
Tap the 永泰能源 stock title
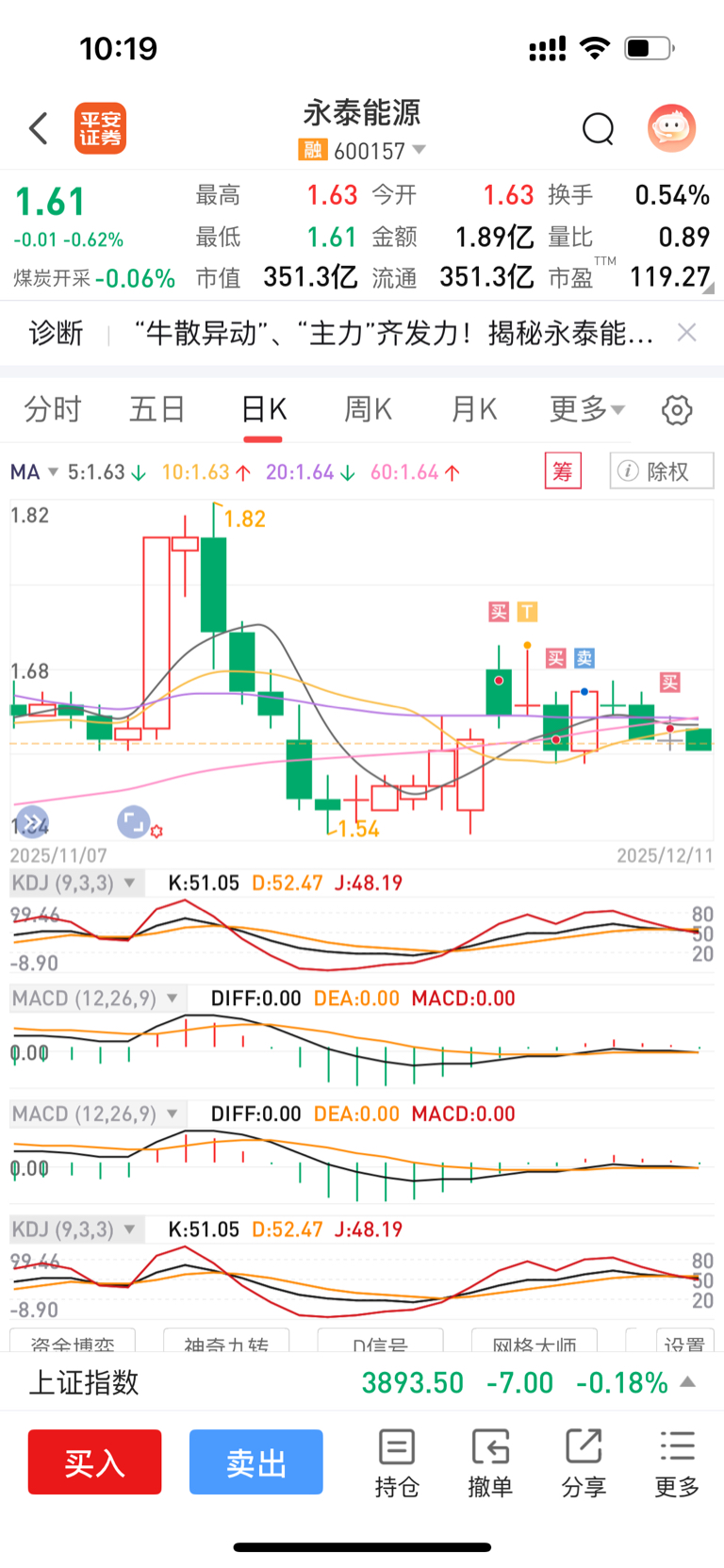pos(361,113)
